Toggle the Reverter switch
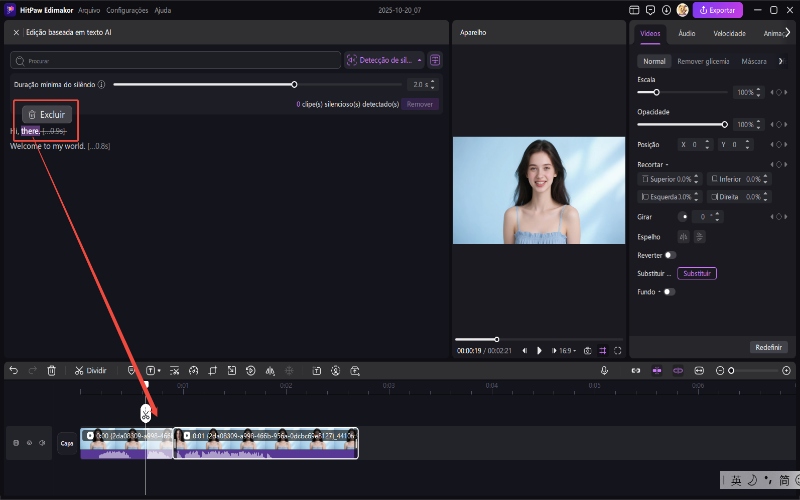Screen dimensions: 800x500 coord(670,255)
